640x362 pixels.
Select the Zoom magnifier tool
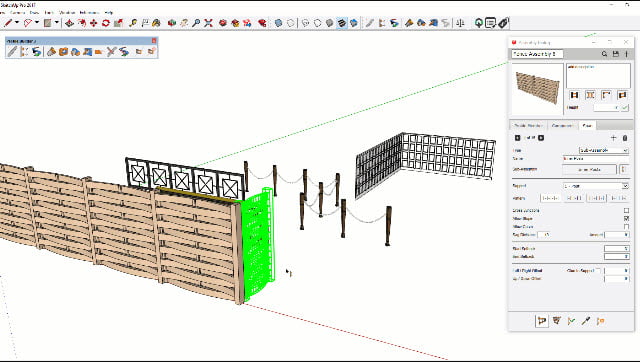point(196,23)
